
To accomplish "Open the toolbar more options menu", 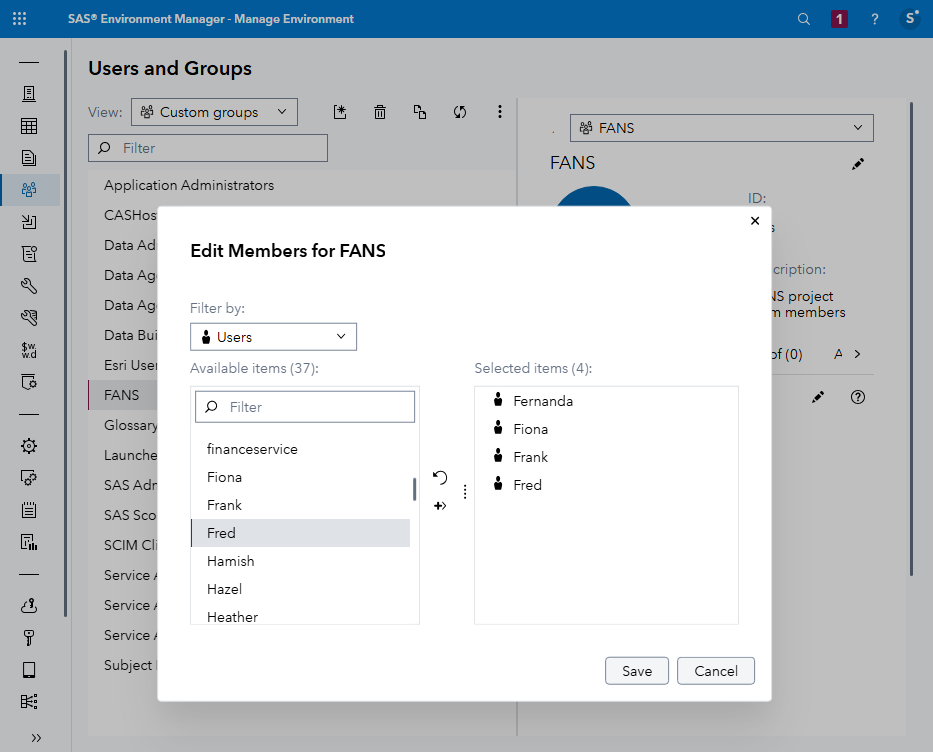I will [500, 112].
